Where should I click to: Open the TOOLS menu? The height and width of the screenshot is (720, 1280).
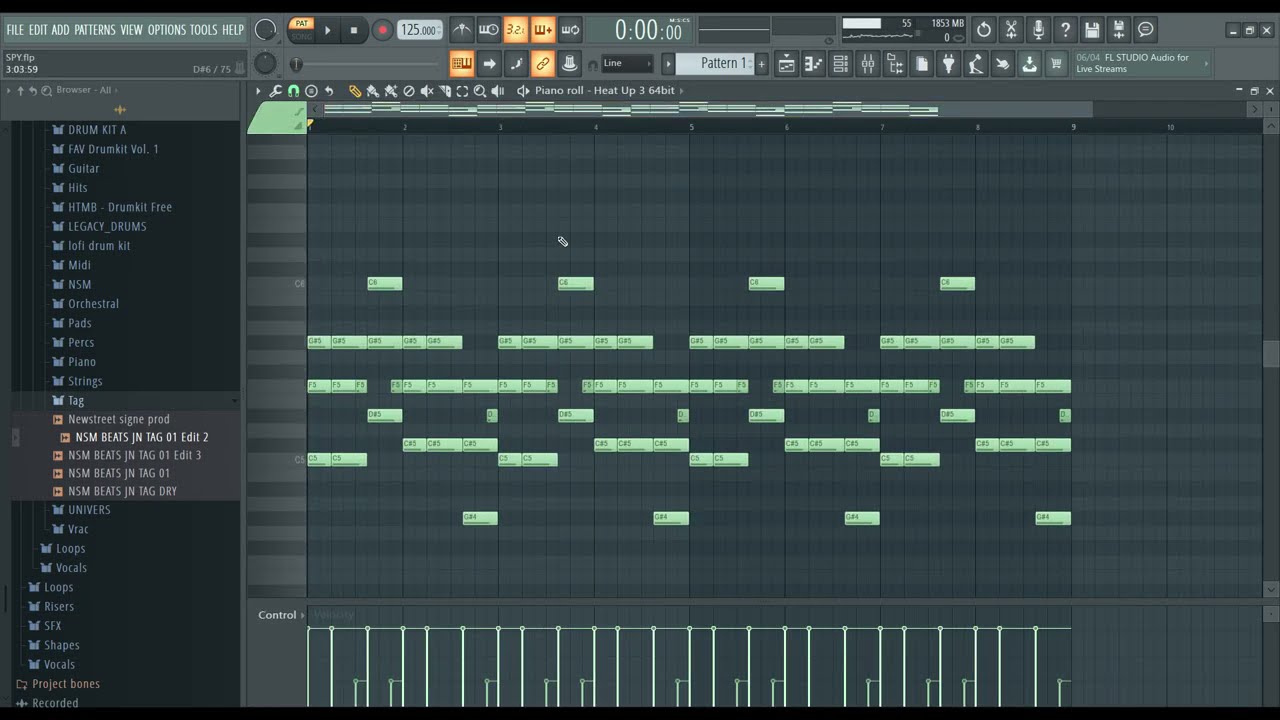pyautogui.click(x=203, y=30)
